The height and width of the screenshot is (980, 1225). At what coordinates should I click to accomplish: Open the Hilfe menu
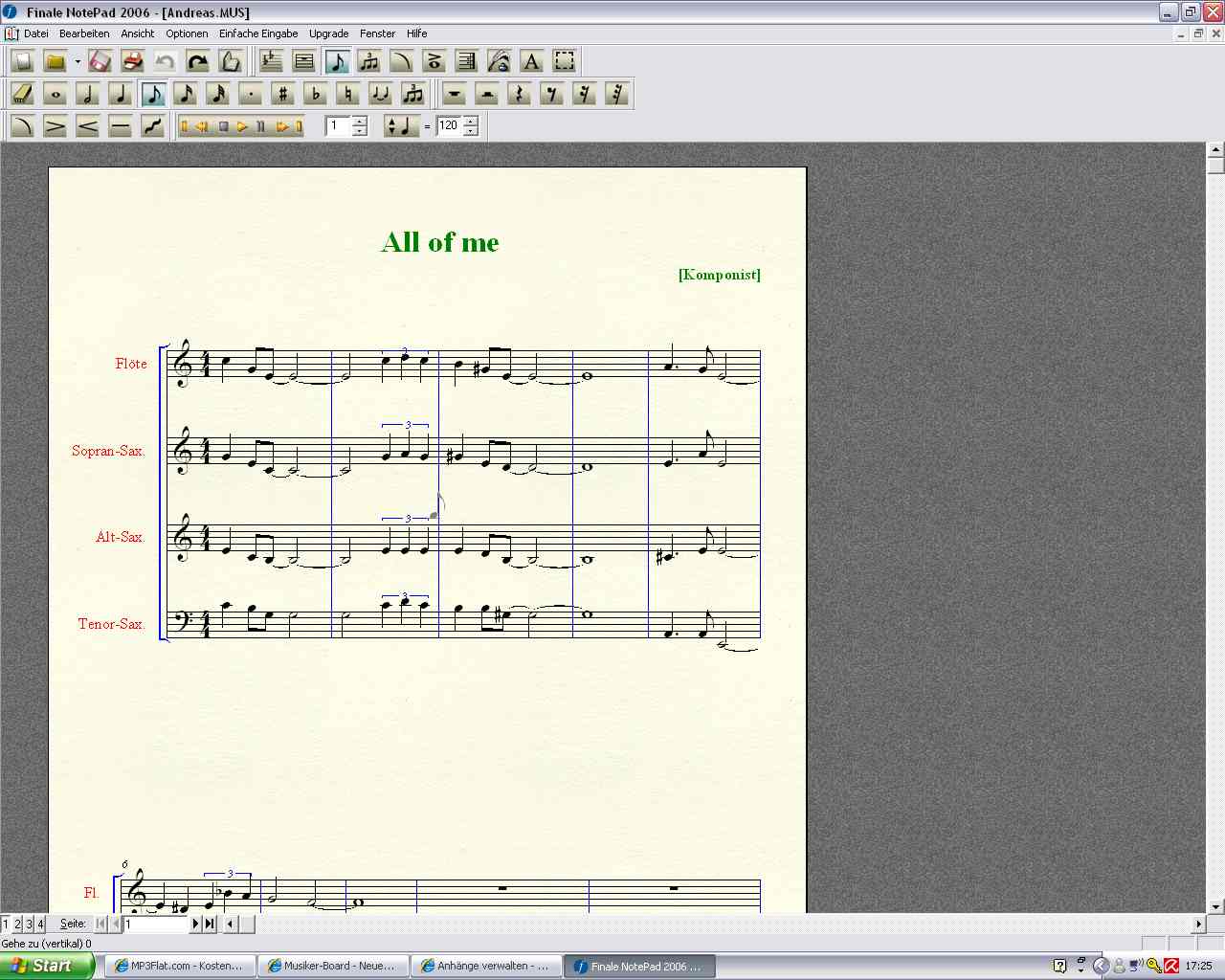[416, 33]
